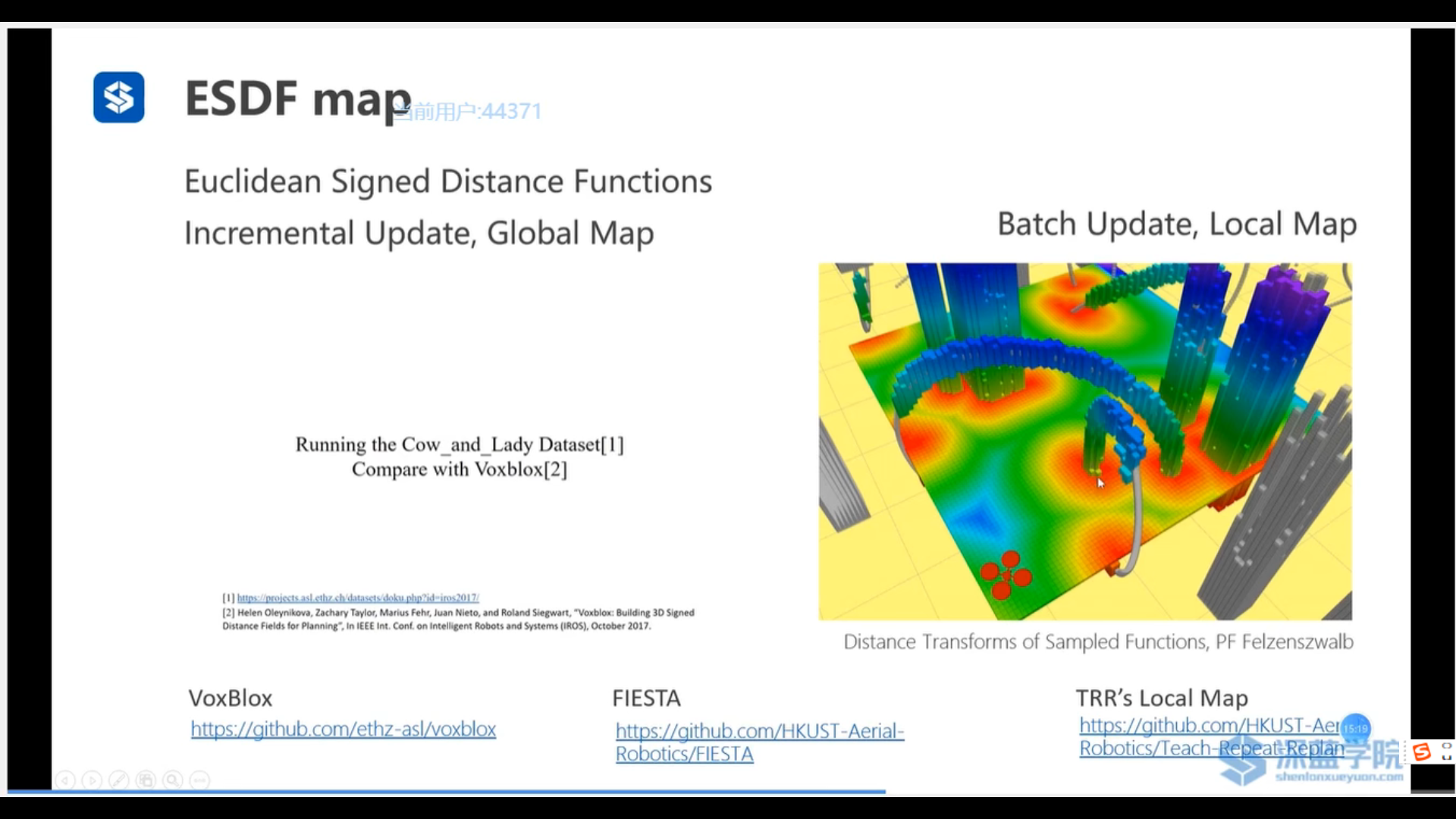Click the blue S logo beside title

point(119,97)
